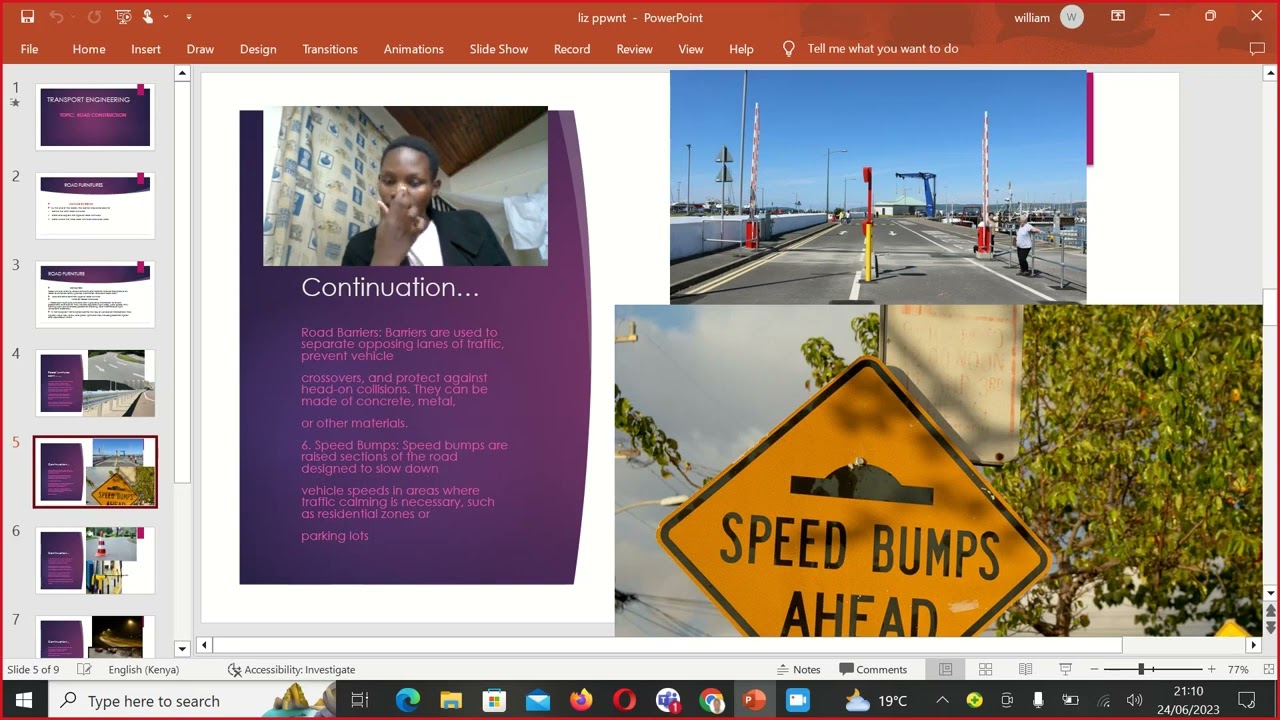Toggle the Notes pane
Screen dimensions: 1280x720
click(x=799, y=670)
